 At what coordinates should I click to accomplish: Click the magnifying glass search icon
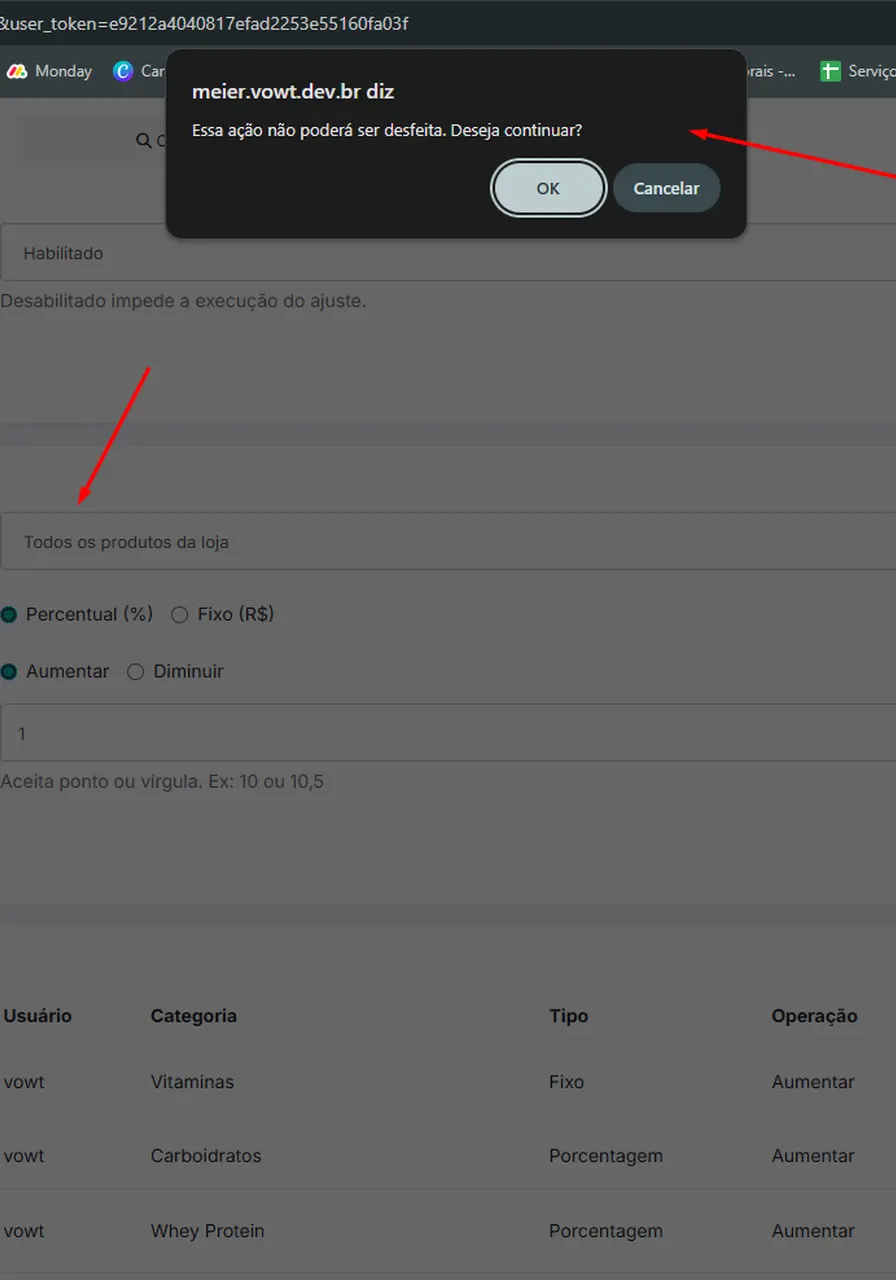coord(143,141)
